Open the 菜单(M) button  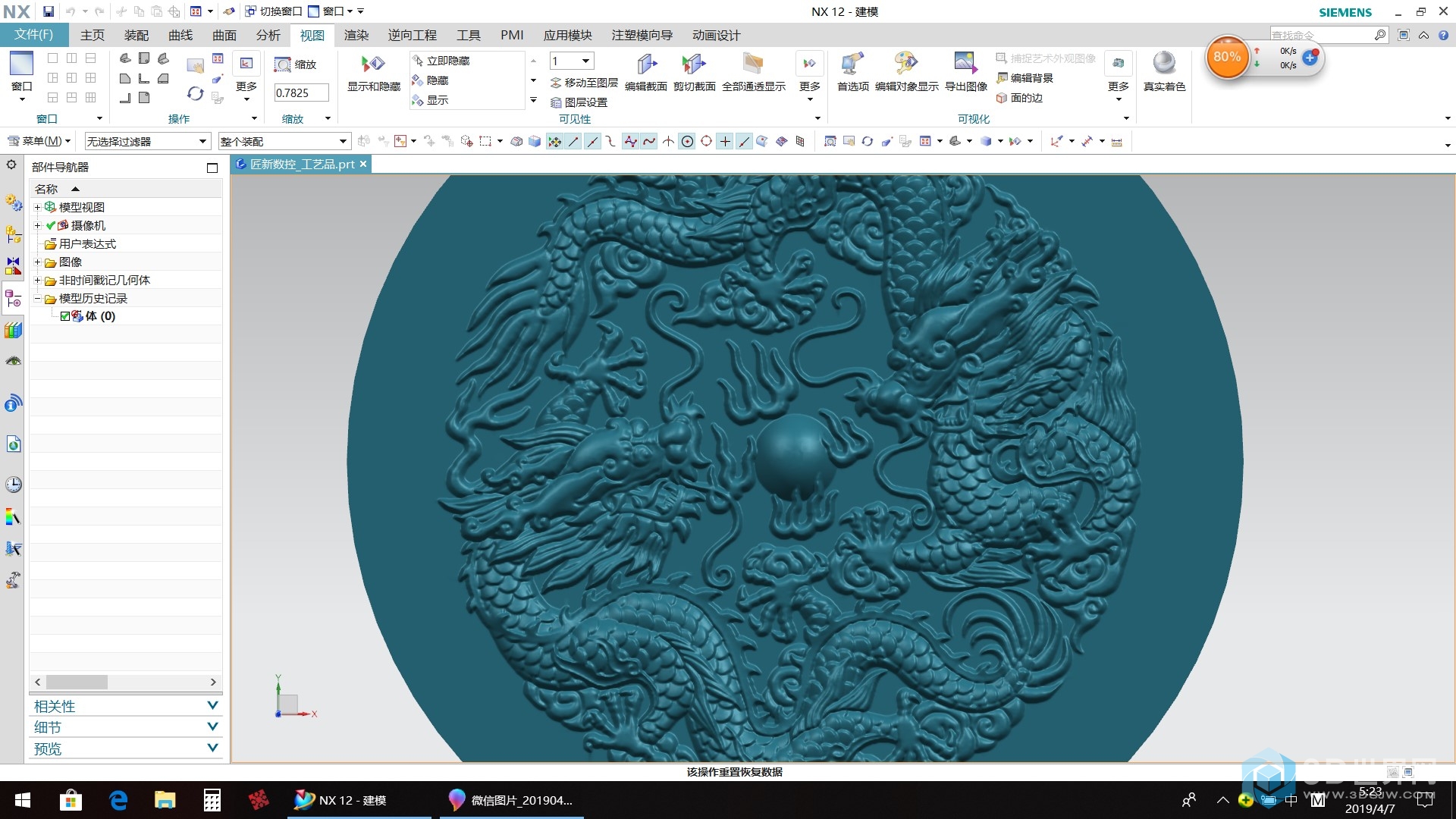tap(39, 141)
